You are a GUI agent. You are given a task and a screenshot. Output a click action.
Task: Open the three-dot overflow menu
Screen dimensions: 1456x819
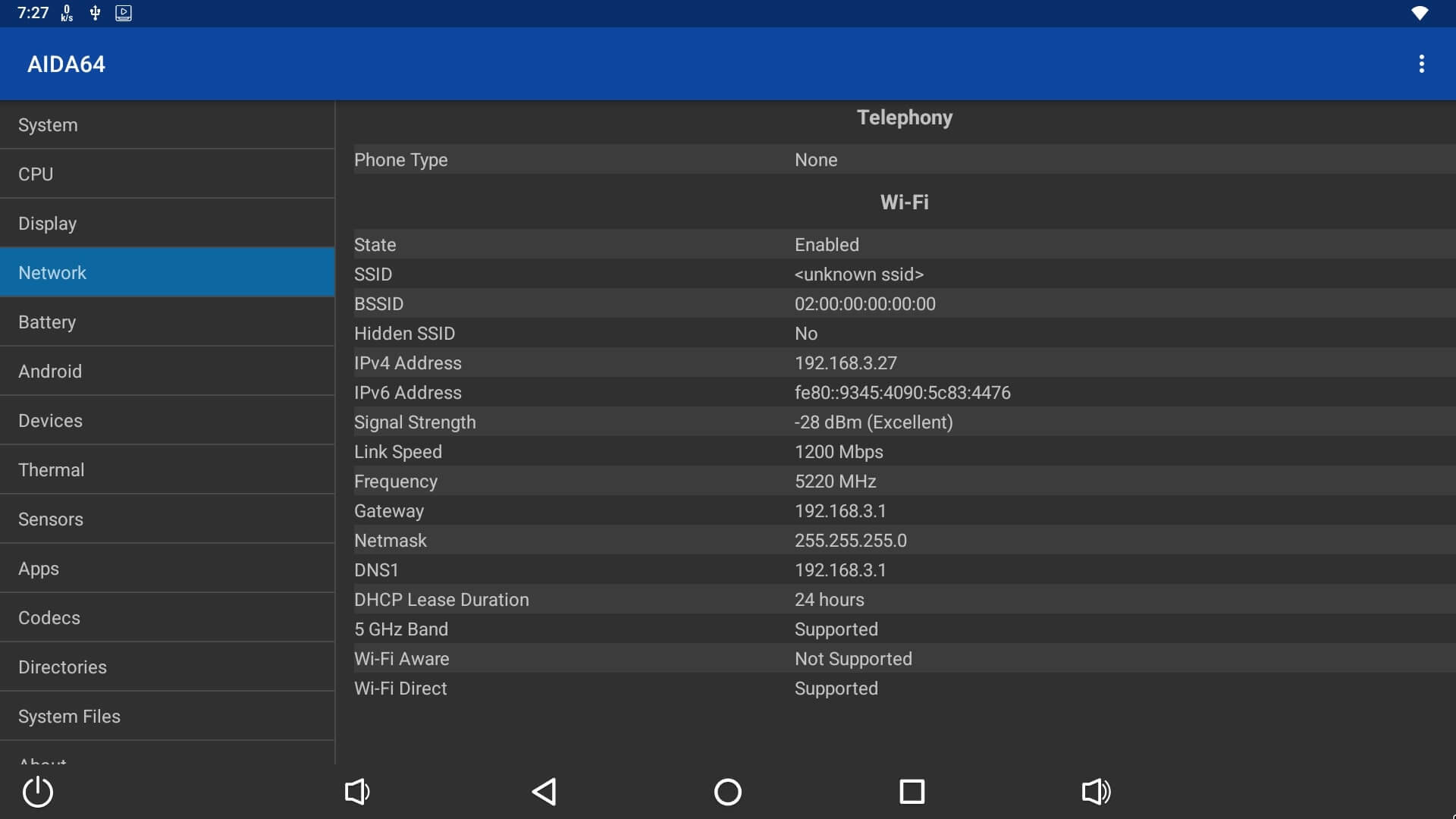click(1421, 64)
